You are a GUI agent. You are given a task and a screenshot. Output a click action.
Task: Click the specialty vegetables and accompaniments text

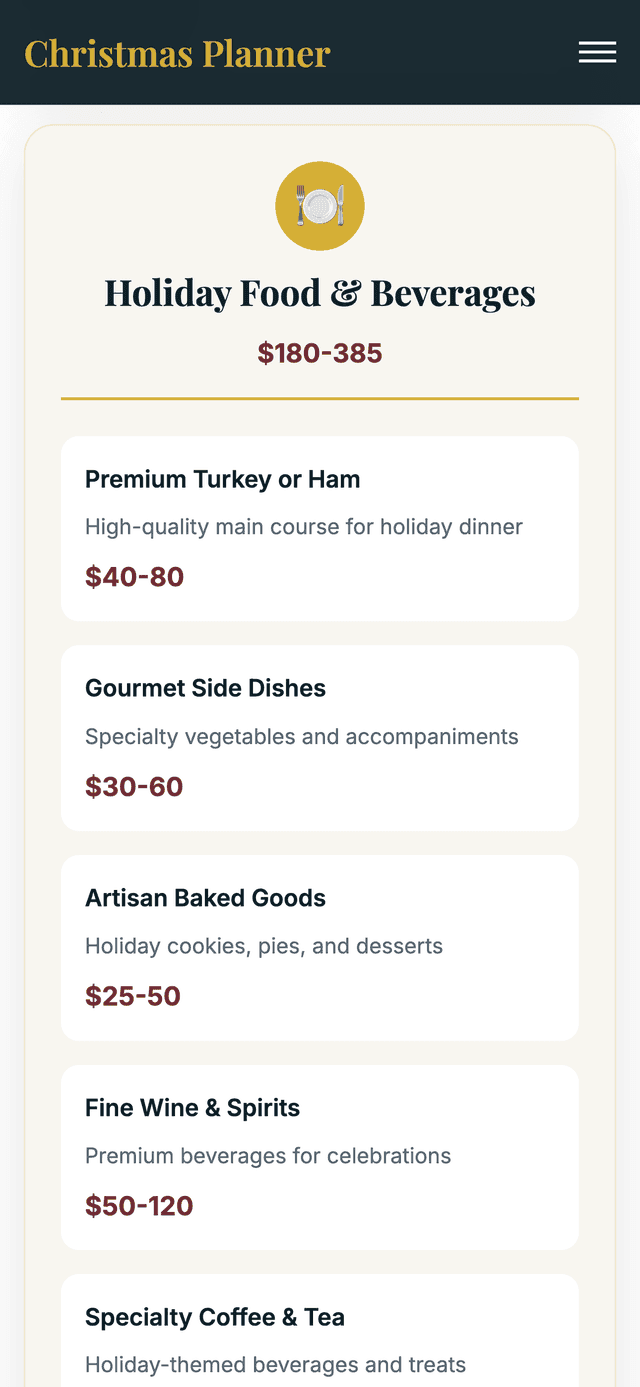pos(301,737)
